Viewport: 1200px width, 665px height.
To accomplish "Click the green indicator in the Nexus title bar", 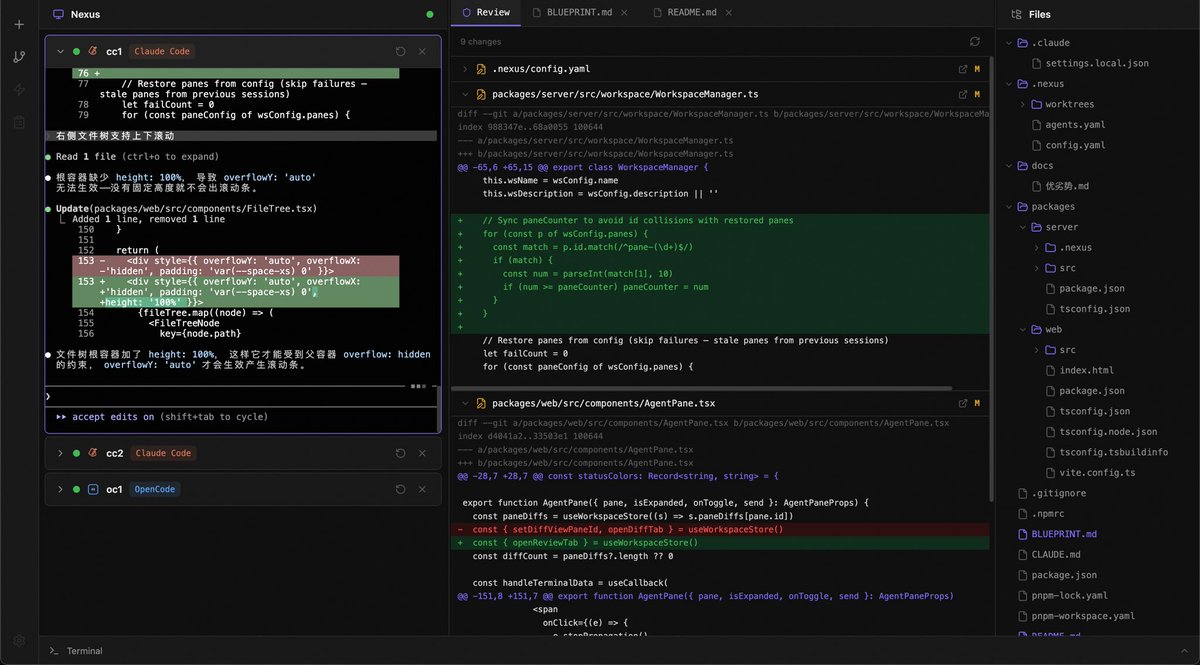I will [429, 13].
